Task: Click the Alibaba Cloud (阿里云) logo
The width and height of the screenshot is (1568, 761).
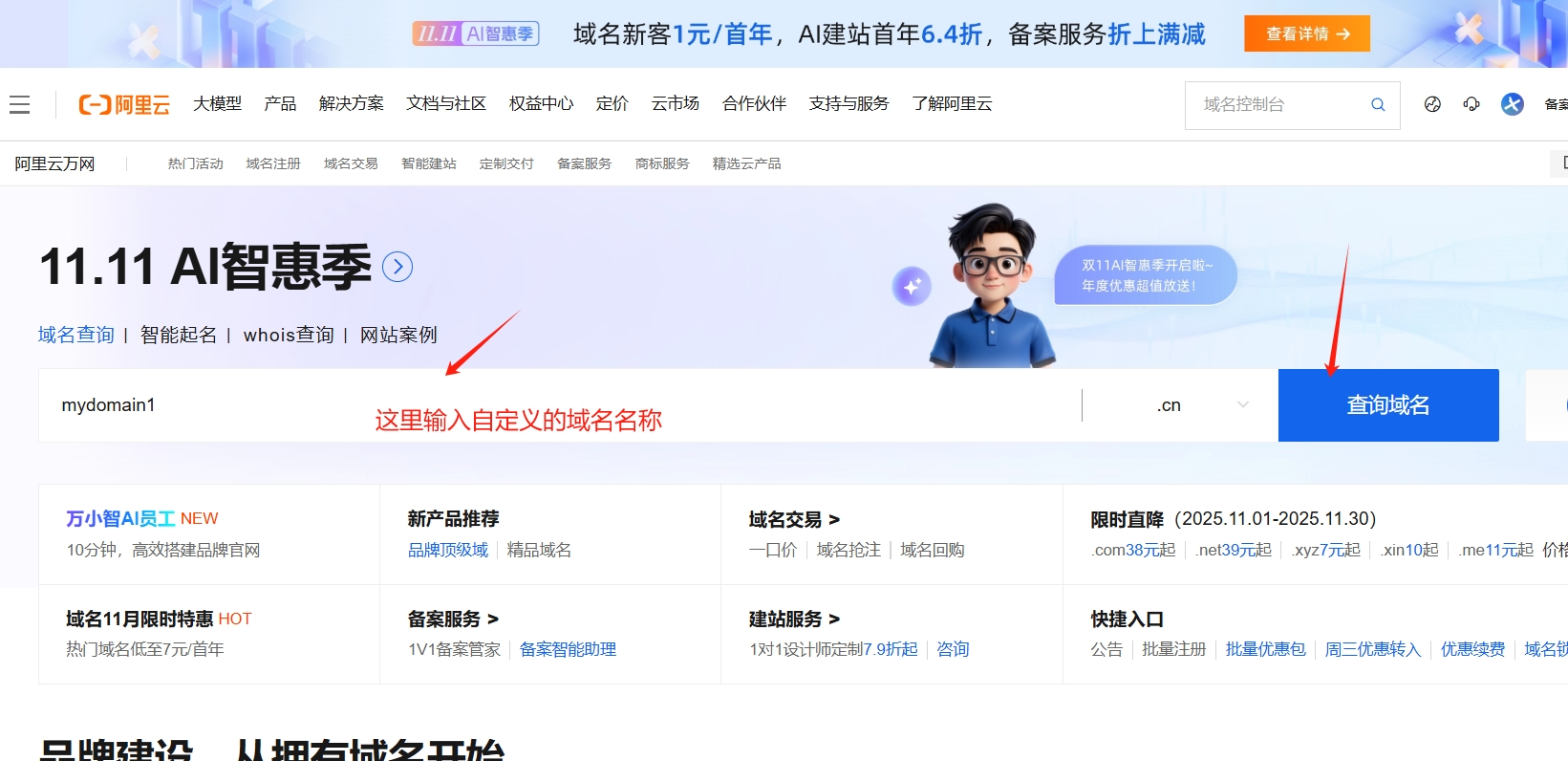Action: click(124, 104)
